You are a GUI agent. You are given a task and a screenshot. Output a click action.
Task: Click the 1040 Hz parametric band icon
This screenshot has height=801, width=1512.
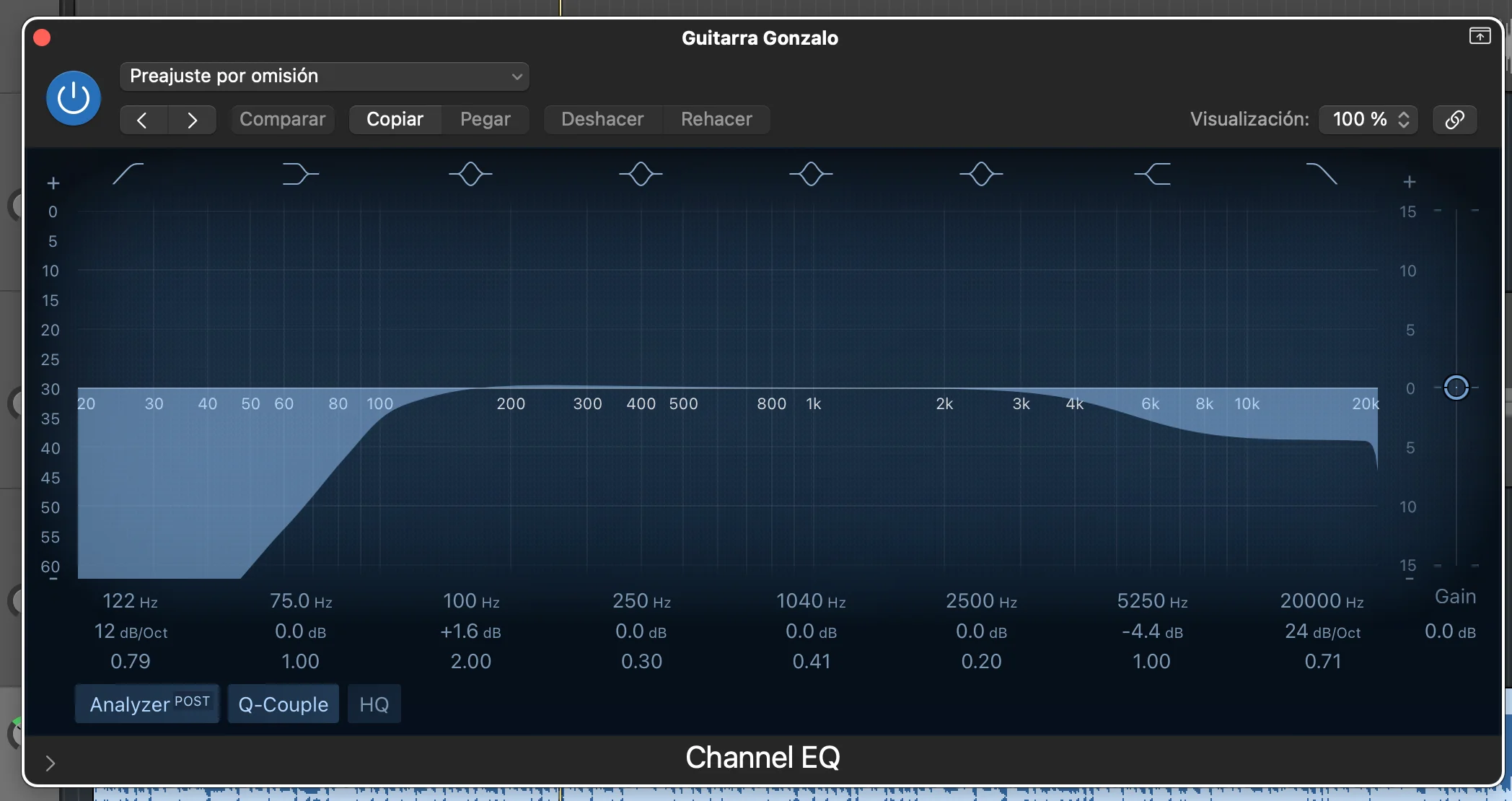[x=811, y=174]
